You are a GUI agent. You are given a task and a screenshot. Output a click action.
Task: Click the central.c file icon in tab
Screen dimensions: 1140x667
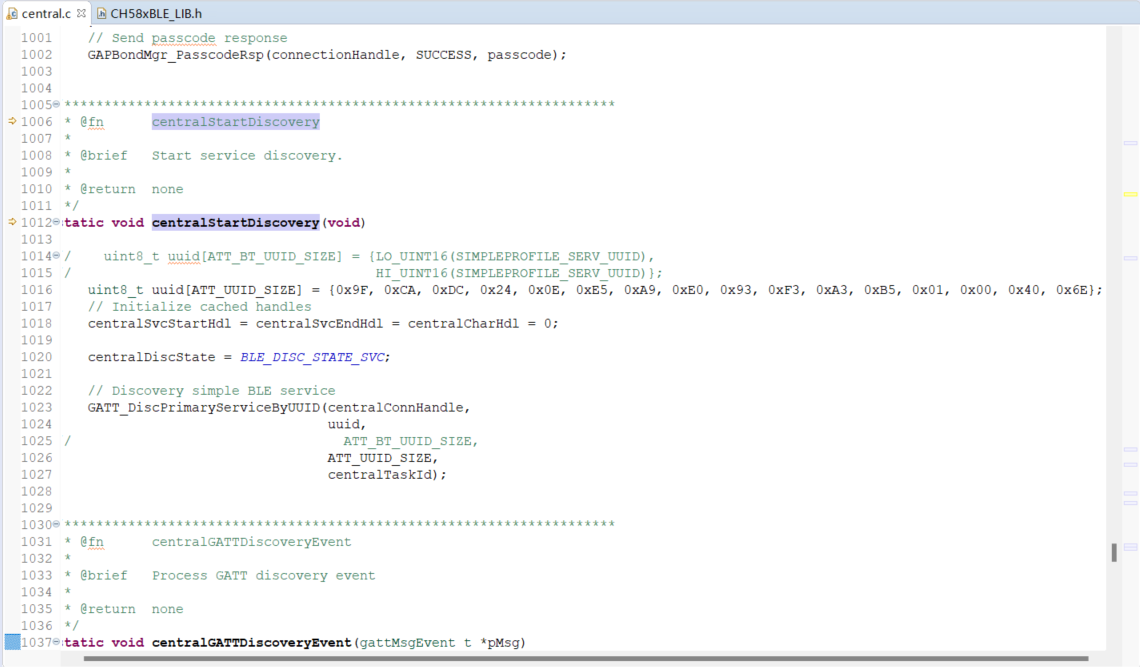11,13
